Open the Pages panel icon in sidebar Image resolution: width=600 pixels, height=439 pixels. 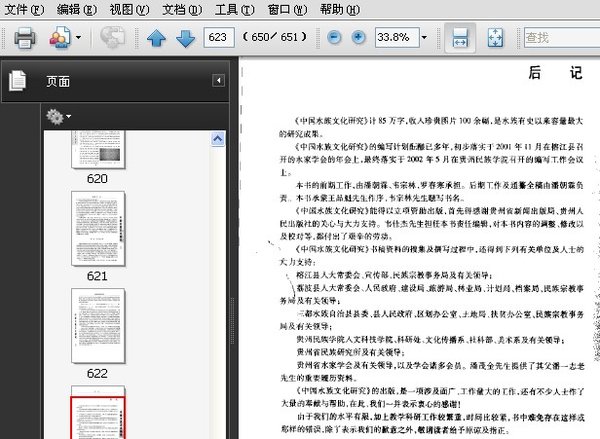(x=17, y=82)
